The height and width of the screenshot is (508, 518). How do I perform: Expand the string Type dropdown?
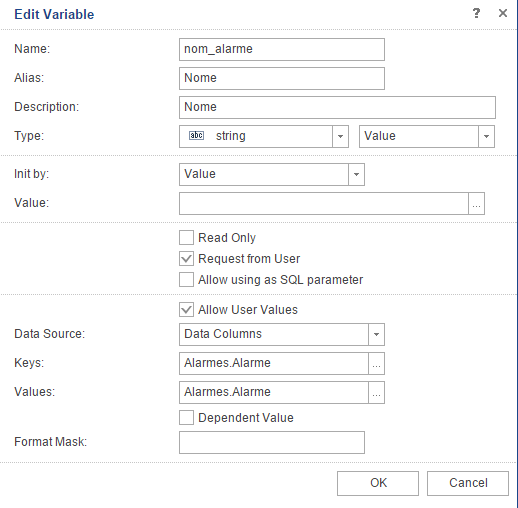click(x=340, y=136)
